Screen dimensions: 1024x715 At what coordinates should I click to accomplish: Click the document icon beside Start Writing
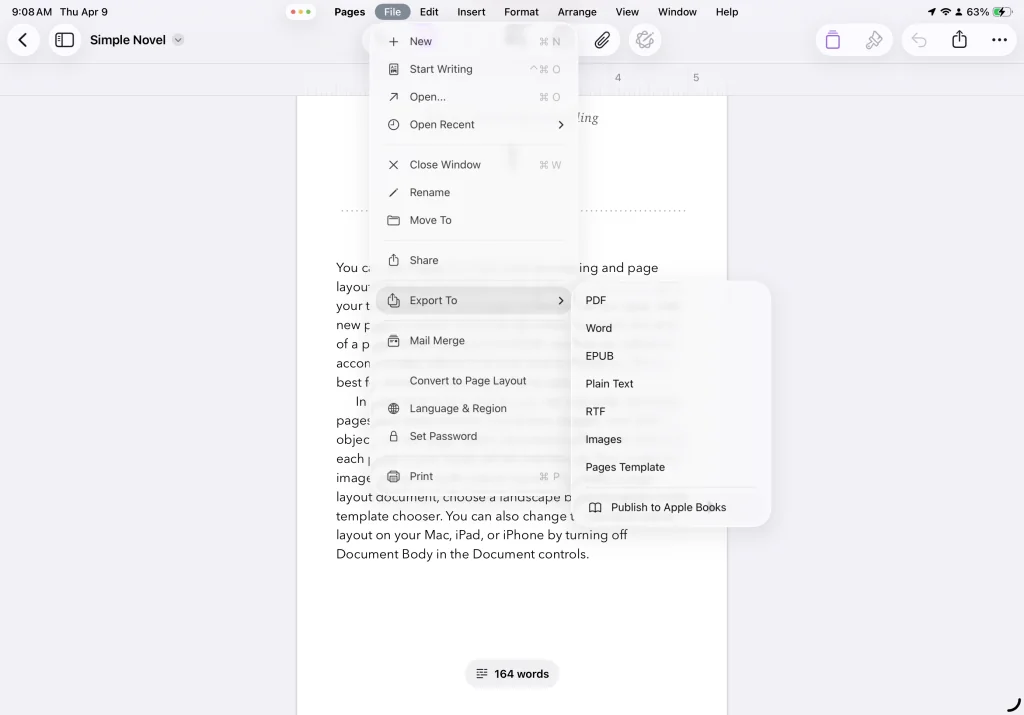click(x=393, y=69)
